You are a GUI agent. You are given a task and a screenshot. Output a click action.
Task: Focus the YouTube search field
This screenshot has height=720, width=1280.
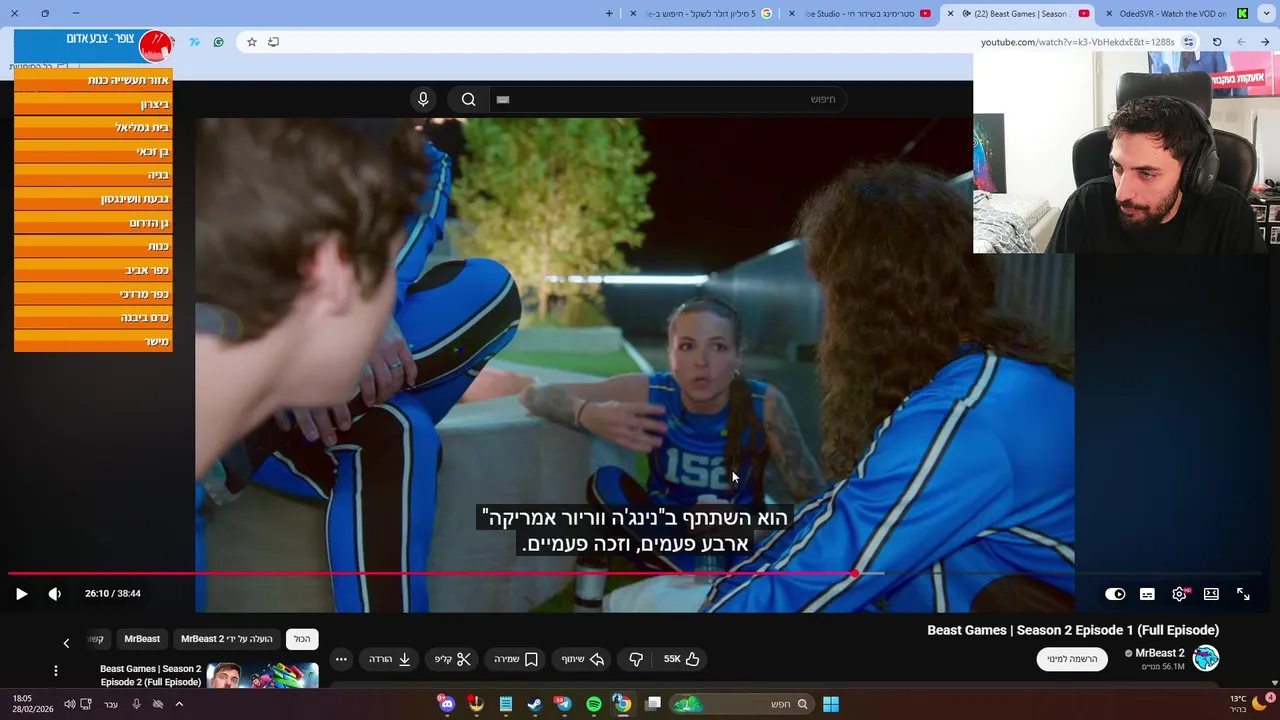click(x=666, y=99)
